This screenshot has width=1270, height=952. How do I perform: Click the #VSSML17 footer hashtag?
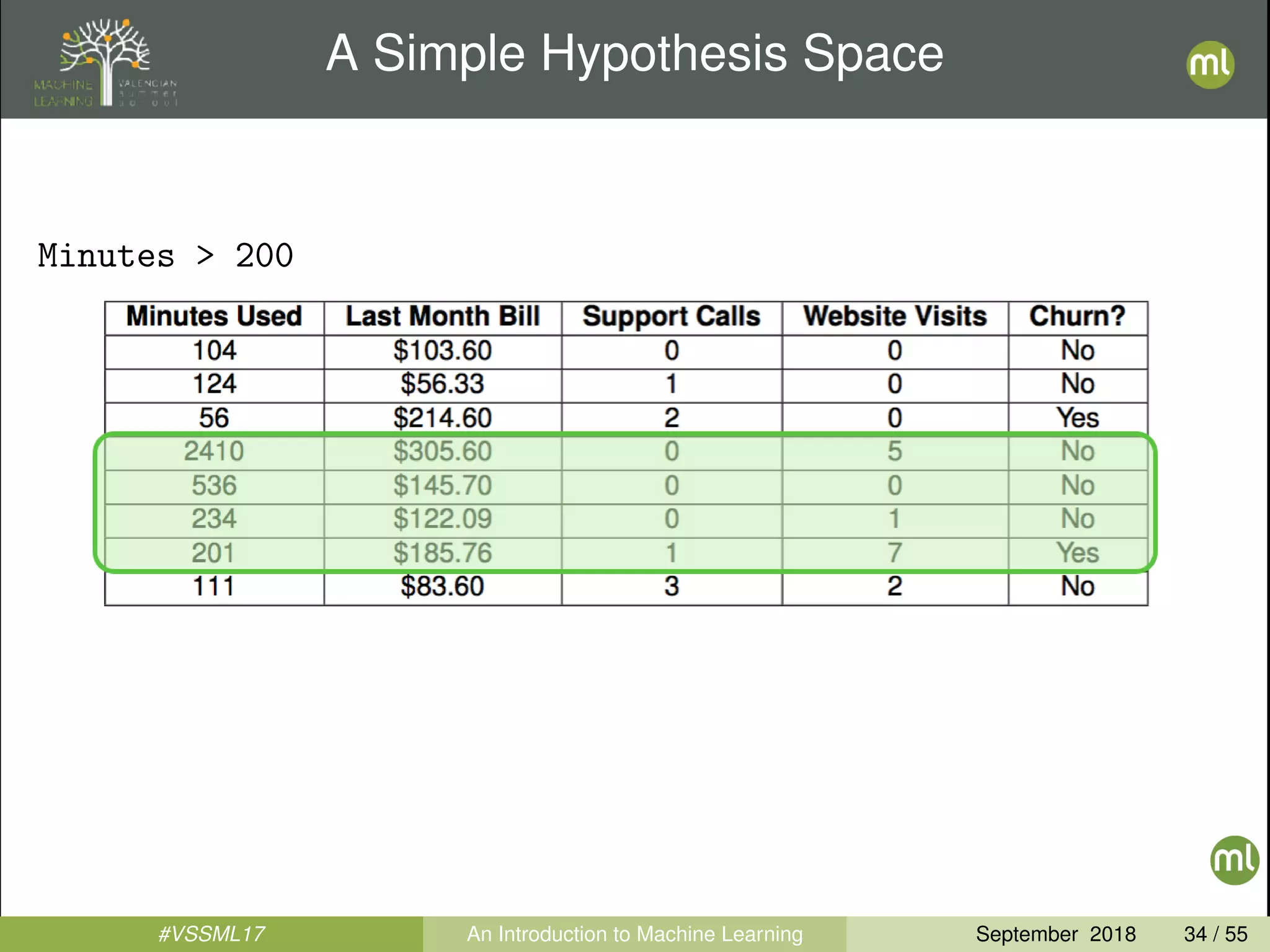[211, 934]
